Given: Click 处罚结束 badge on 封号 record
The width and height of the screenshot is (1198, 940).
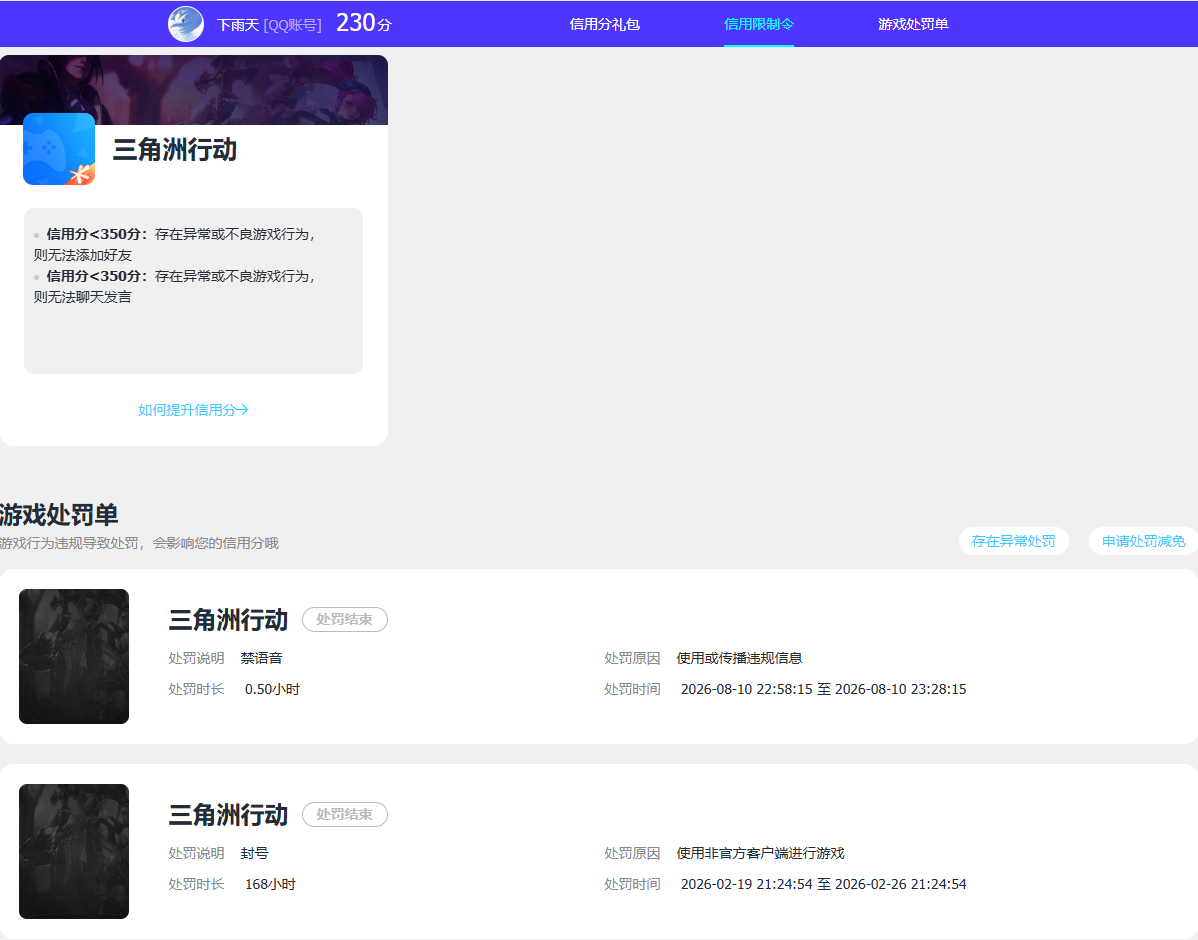Looking at the screenshot, I should (x=345, y=815).
